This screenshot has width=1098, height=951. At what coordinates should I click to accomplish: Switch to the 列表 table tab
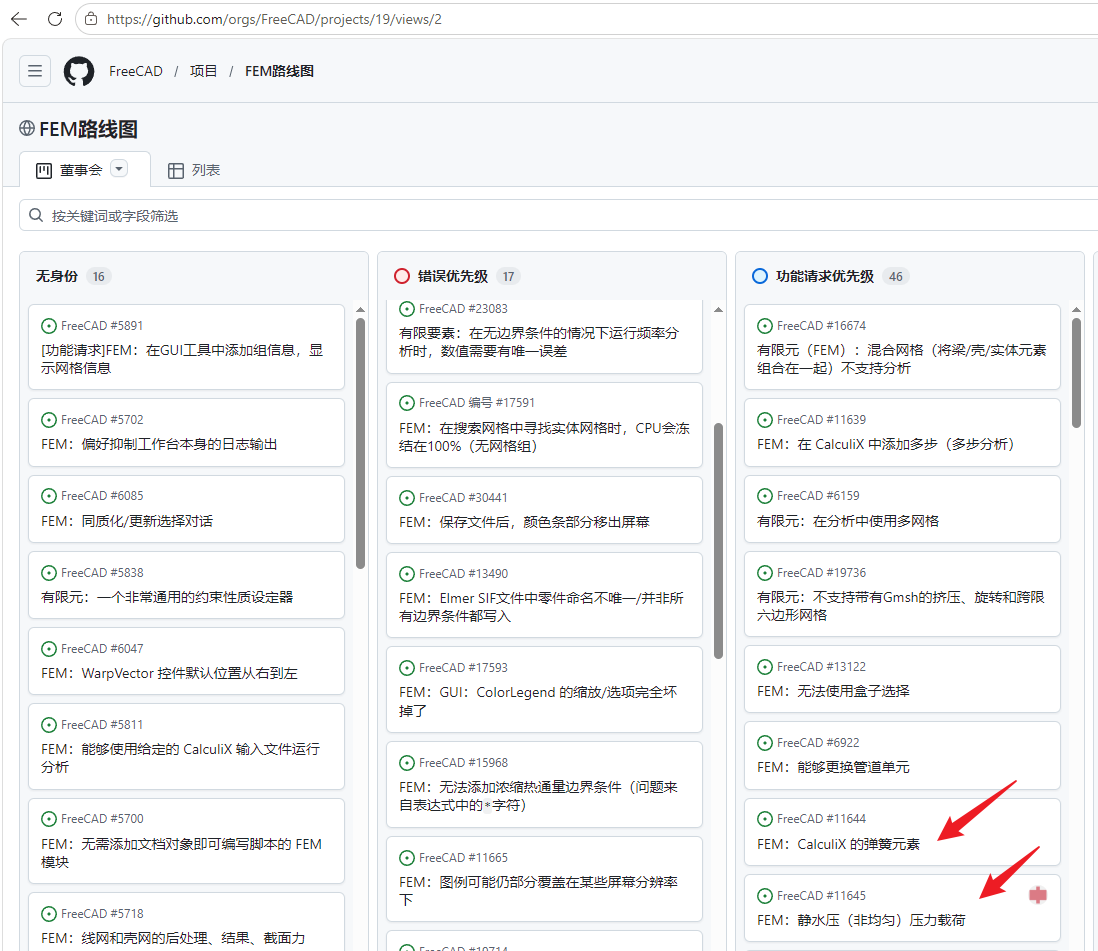tap(194, 170)
